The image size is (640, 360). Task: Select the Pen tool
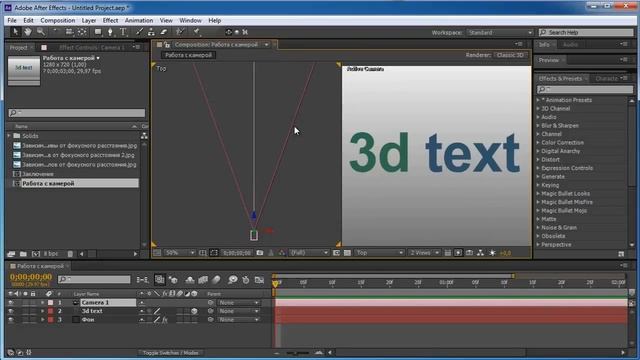click(x=110, y=32)
